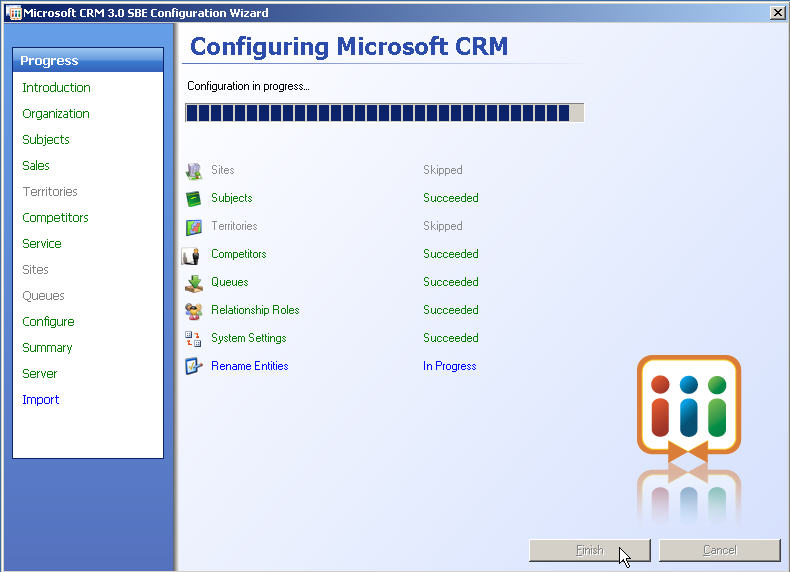Click the Configuration in progress text
The height and width of the screenshot is (572, 790).
pyautogui.click(x=248, y=87)
